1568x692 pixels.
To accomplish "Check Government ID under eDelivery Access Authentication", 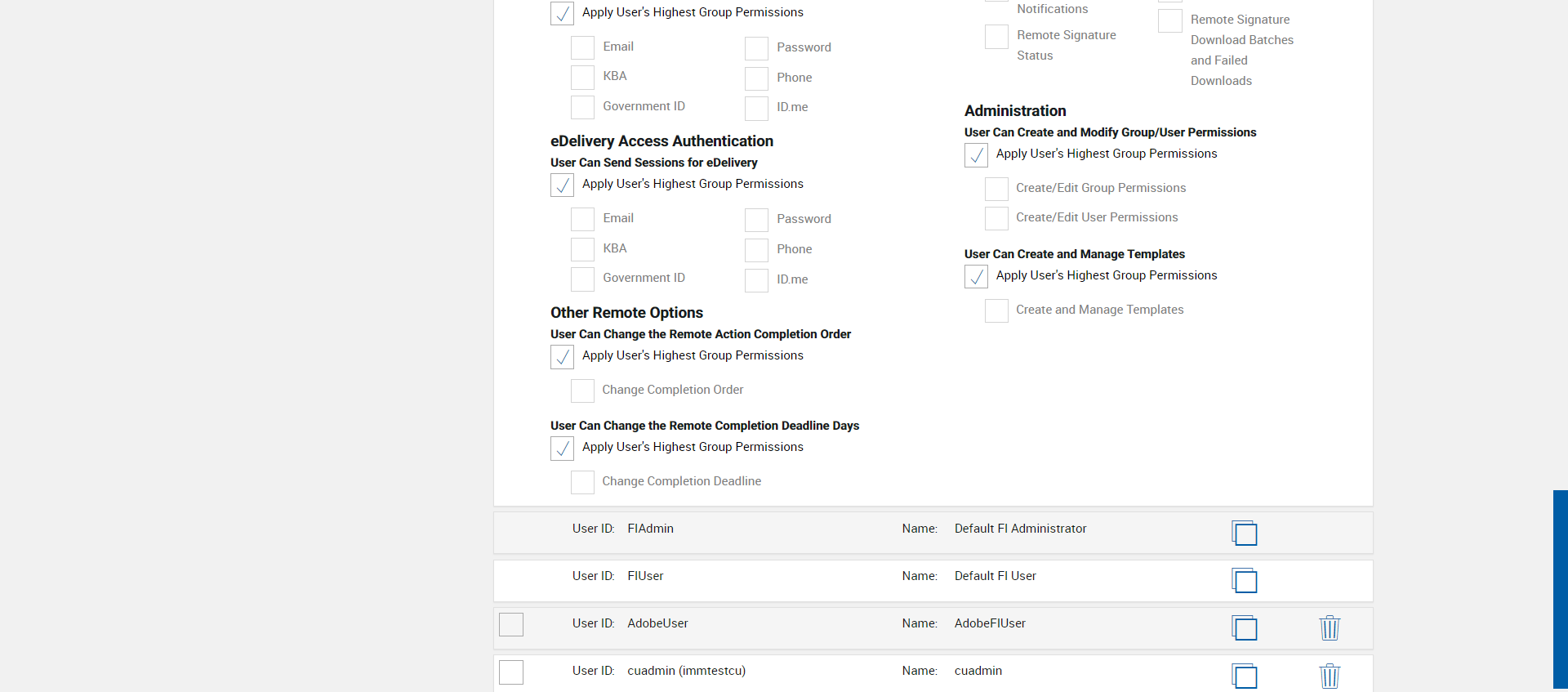I will click(x=582, y=279).
